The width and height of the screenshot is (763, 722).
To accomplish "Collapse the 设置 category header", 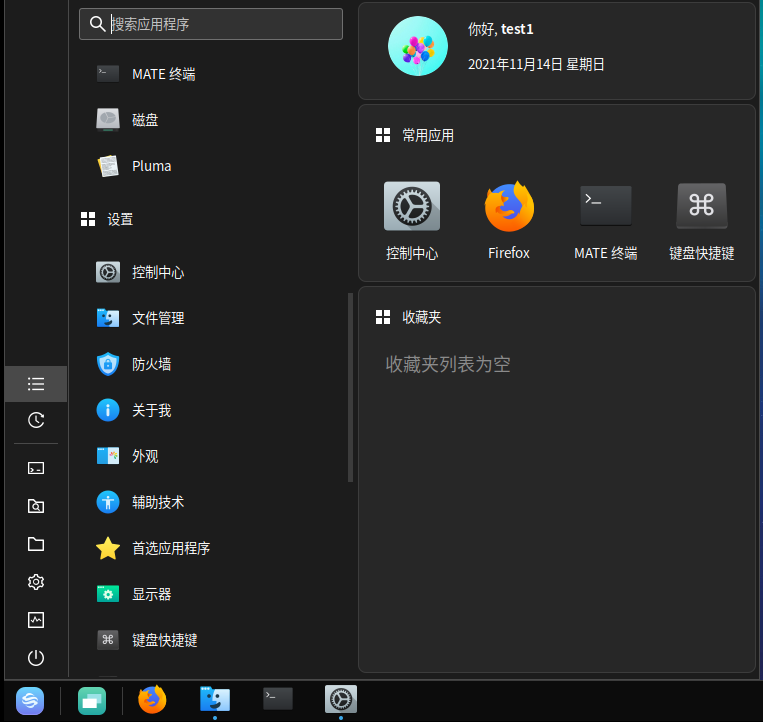I will pyautogui.click(x=120, y=219).
